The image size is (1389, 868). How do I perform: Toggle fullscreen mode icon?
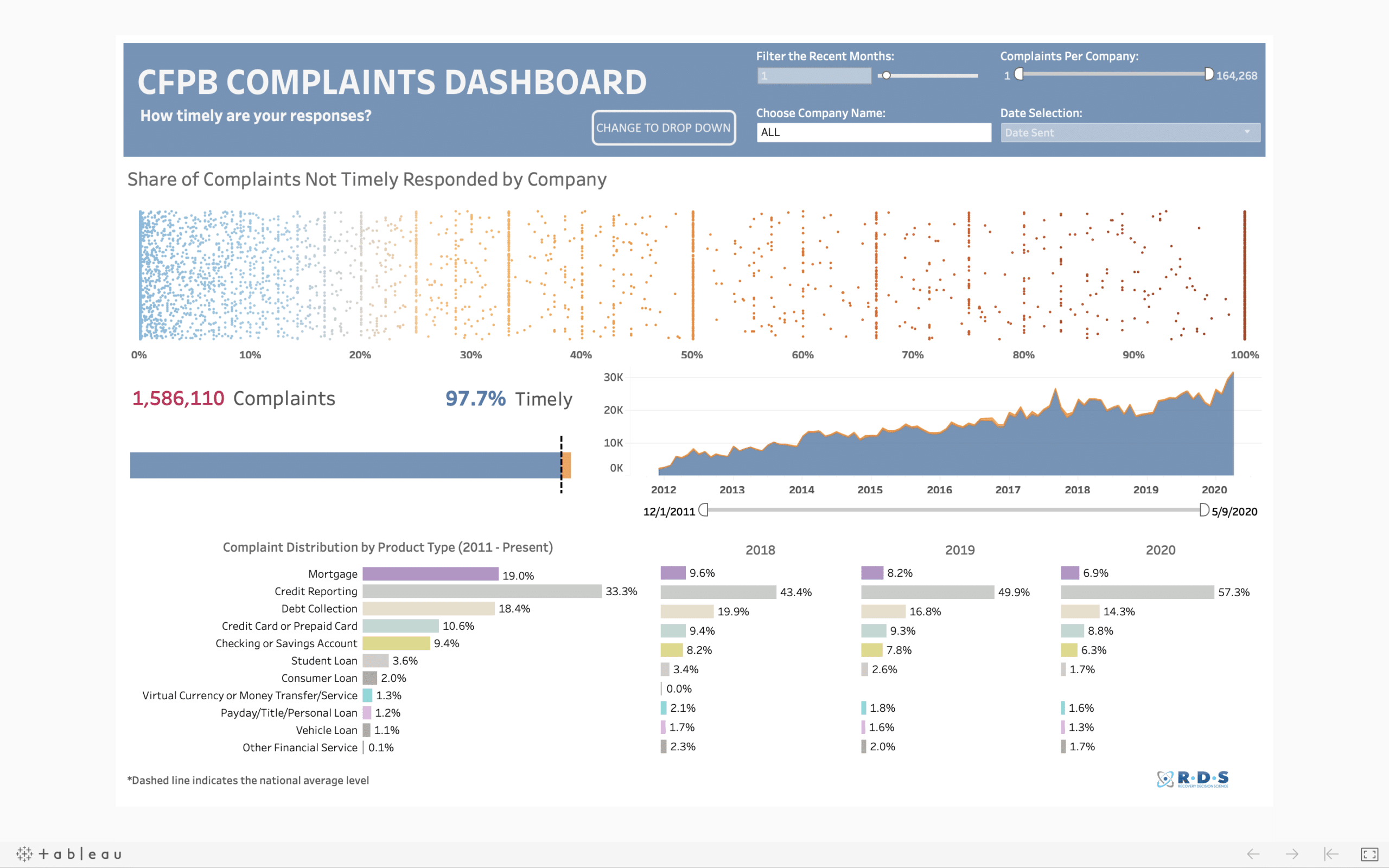click(x=1369, y=854)
